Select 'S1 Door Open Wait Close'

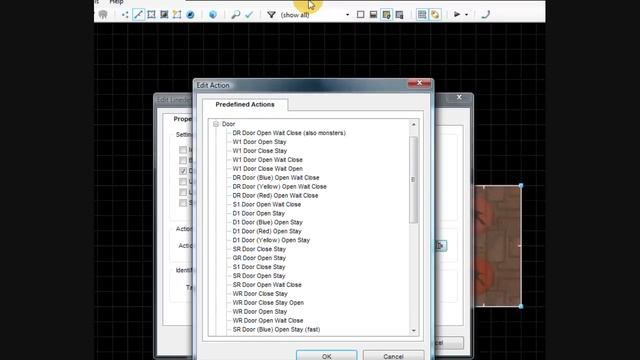point(267,204)
